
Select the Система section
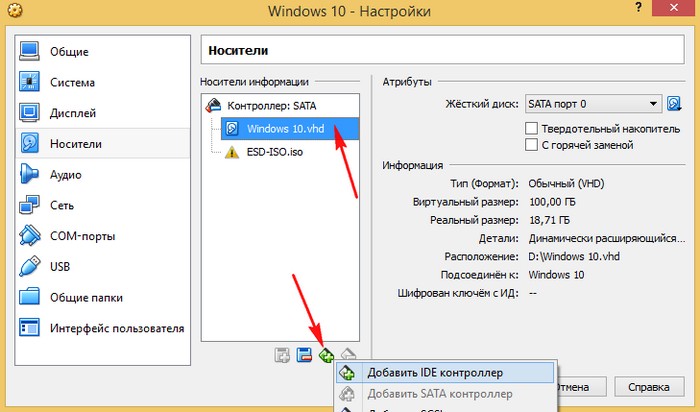pyautogui.click(x=72, y=82)
